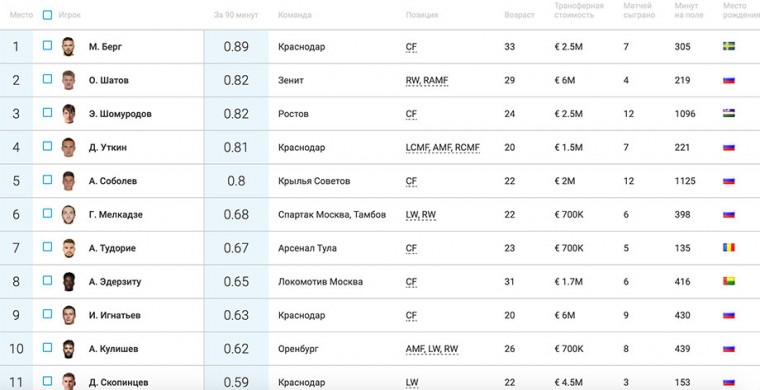Screen dimensions: 760x390
Task: Click А. Кулишев's bearded avatar
Action: click(68, 349)
